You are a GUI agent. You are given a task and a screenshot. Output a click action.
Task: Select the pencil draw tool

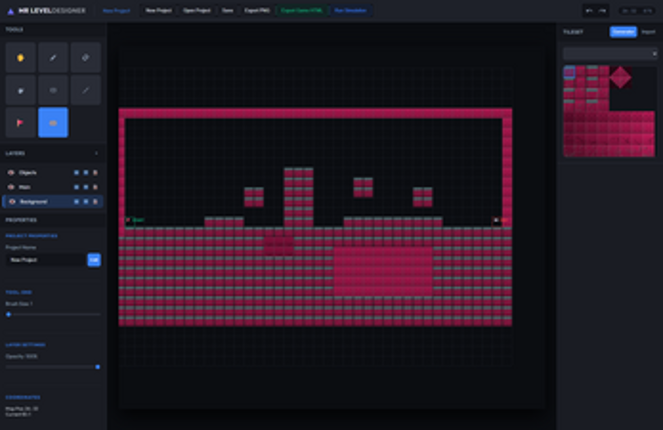(x=53, y=58)
